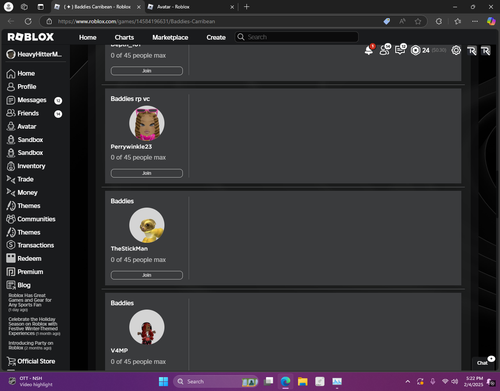The height and width of the screenshot is (391, 500).
Task: Go to Marketplace in top navigation
Action: coord(170,37)
